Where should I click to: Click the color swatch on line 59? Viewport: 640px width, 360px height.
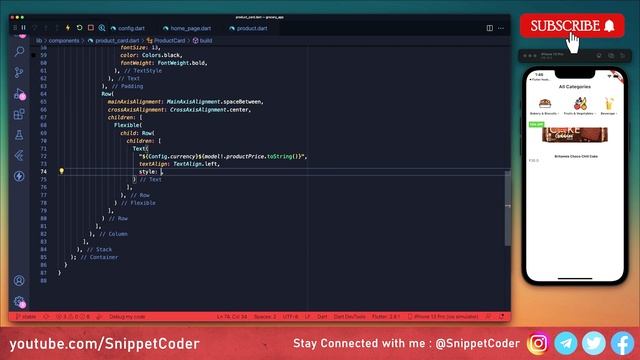point(33,55)
